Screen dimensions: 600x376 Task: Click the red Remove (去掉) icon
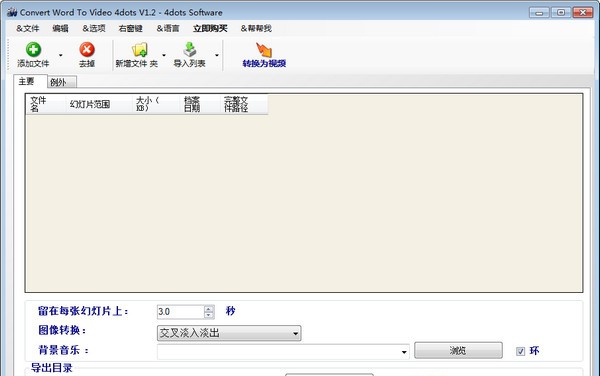click(87, 49)
